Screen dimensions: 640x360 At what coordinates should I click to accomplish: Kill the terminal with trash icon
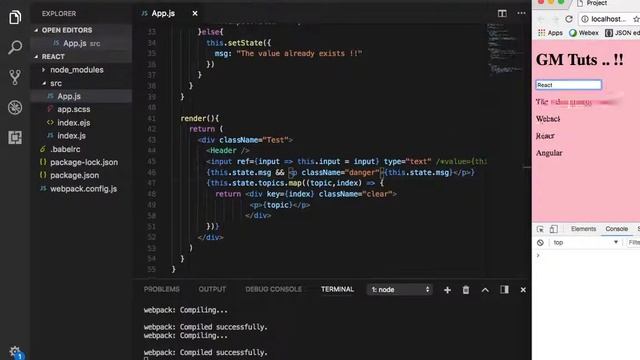pos(466,290)
